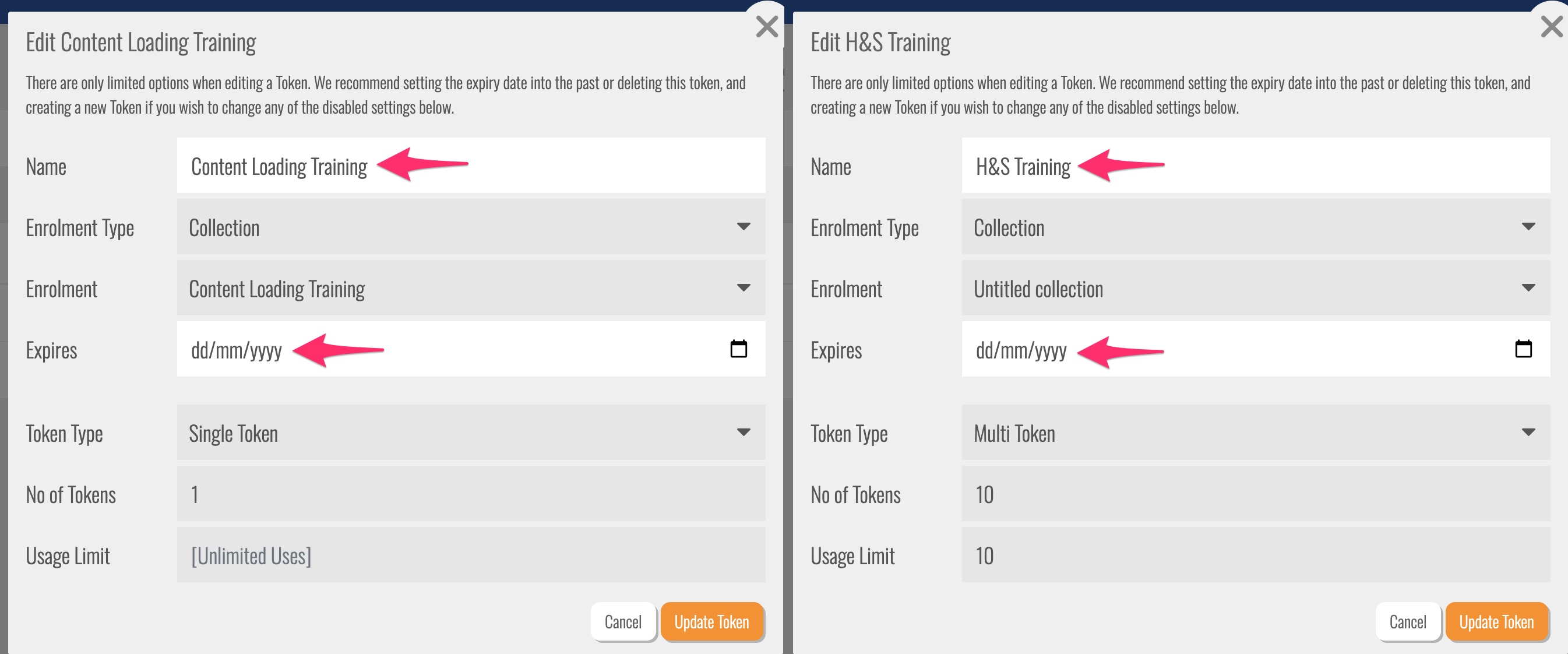Expand Enrolment dropdown showing Content Loading Training
Image resolution: width=1568 pixels, height=654 pixels.
(x=471, y=288)
